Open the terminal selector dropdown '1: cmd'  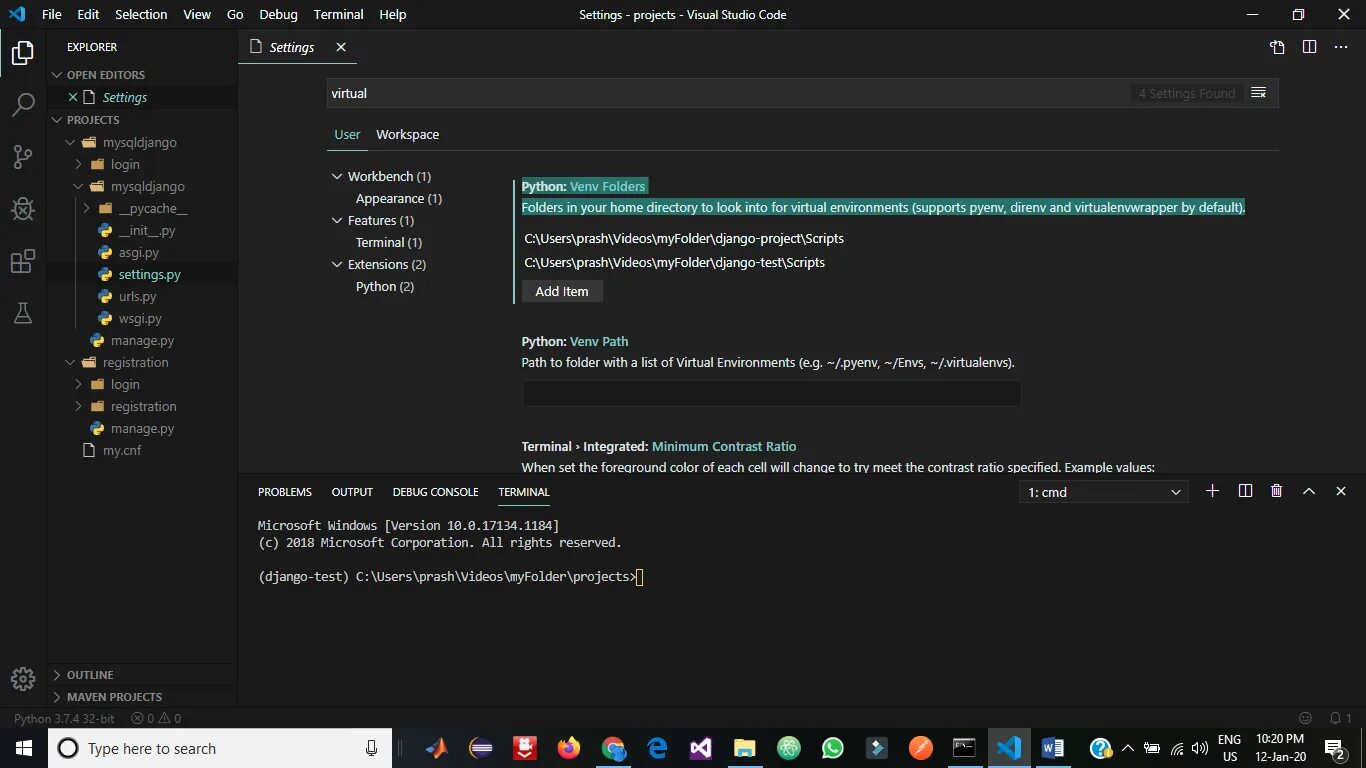pyautogui.click(x=1103, y=492)
